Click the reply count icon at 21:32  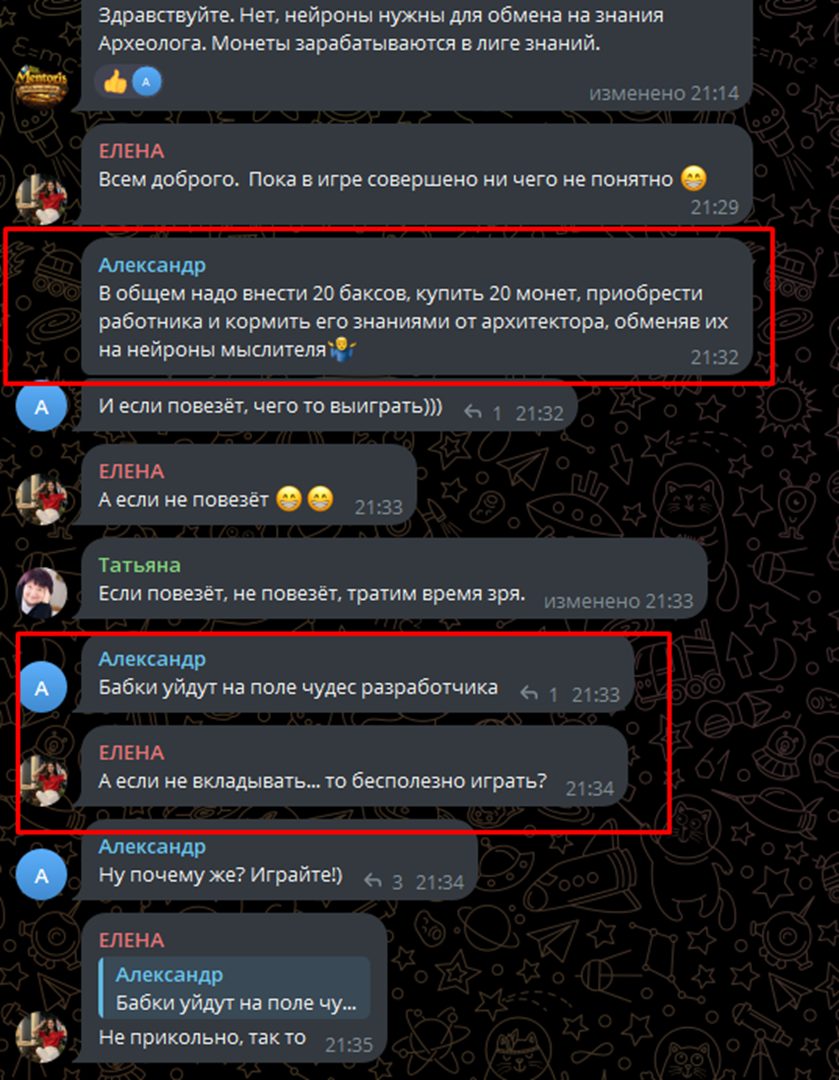(481, 413)
